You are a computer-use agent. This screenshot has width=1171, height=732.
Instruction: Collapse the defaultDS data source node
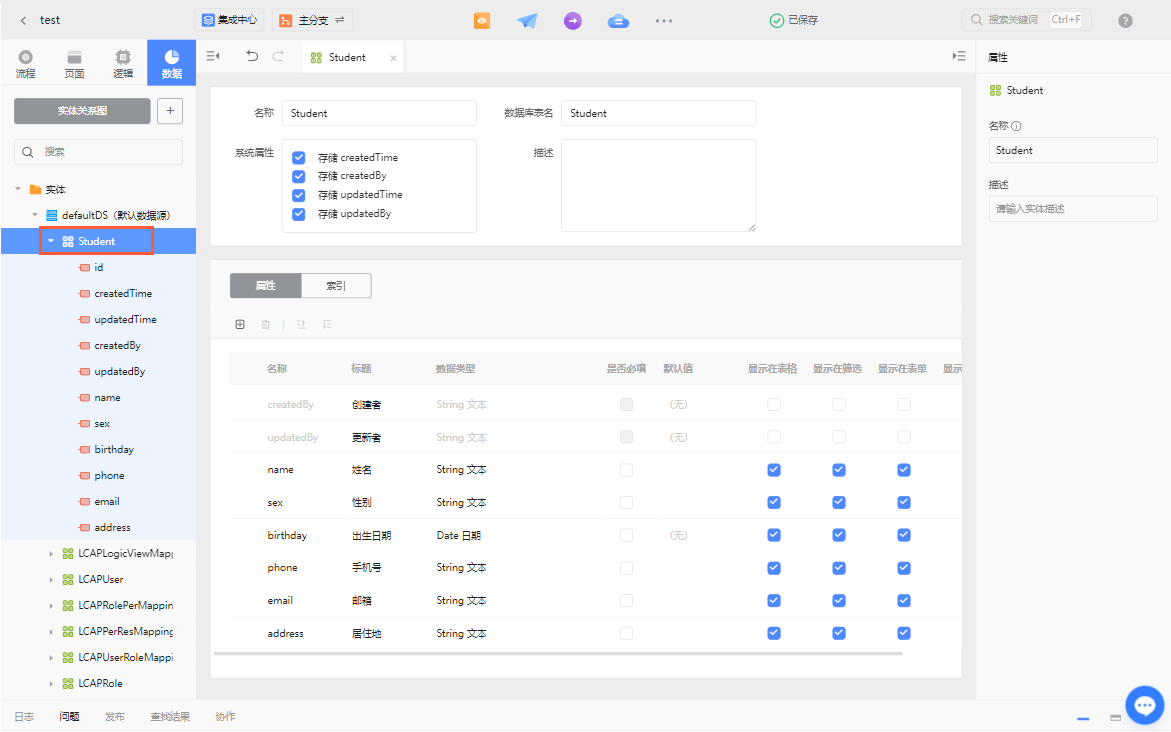point(34,215)
